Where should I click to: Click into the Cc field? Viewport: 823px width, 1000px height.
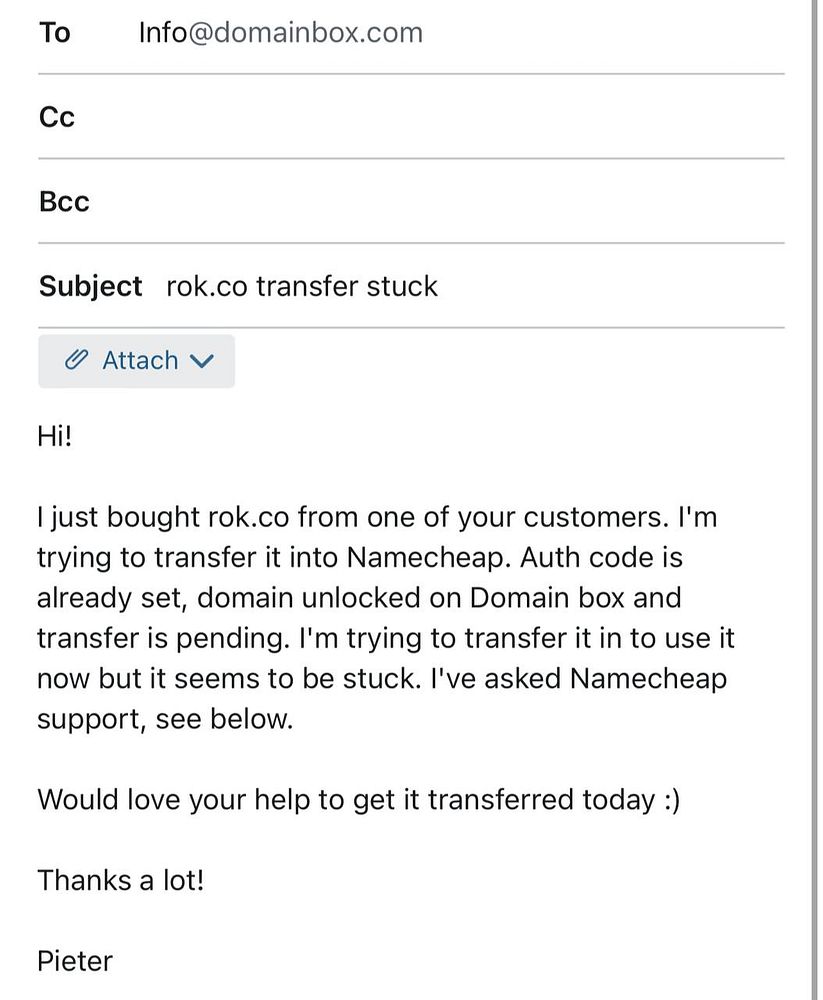coord(411,117)
